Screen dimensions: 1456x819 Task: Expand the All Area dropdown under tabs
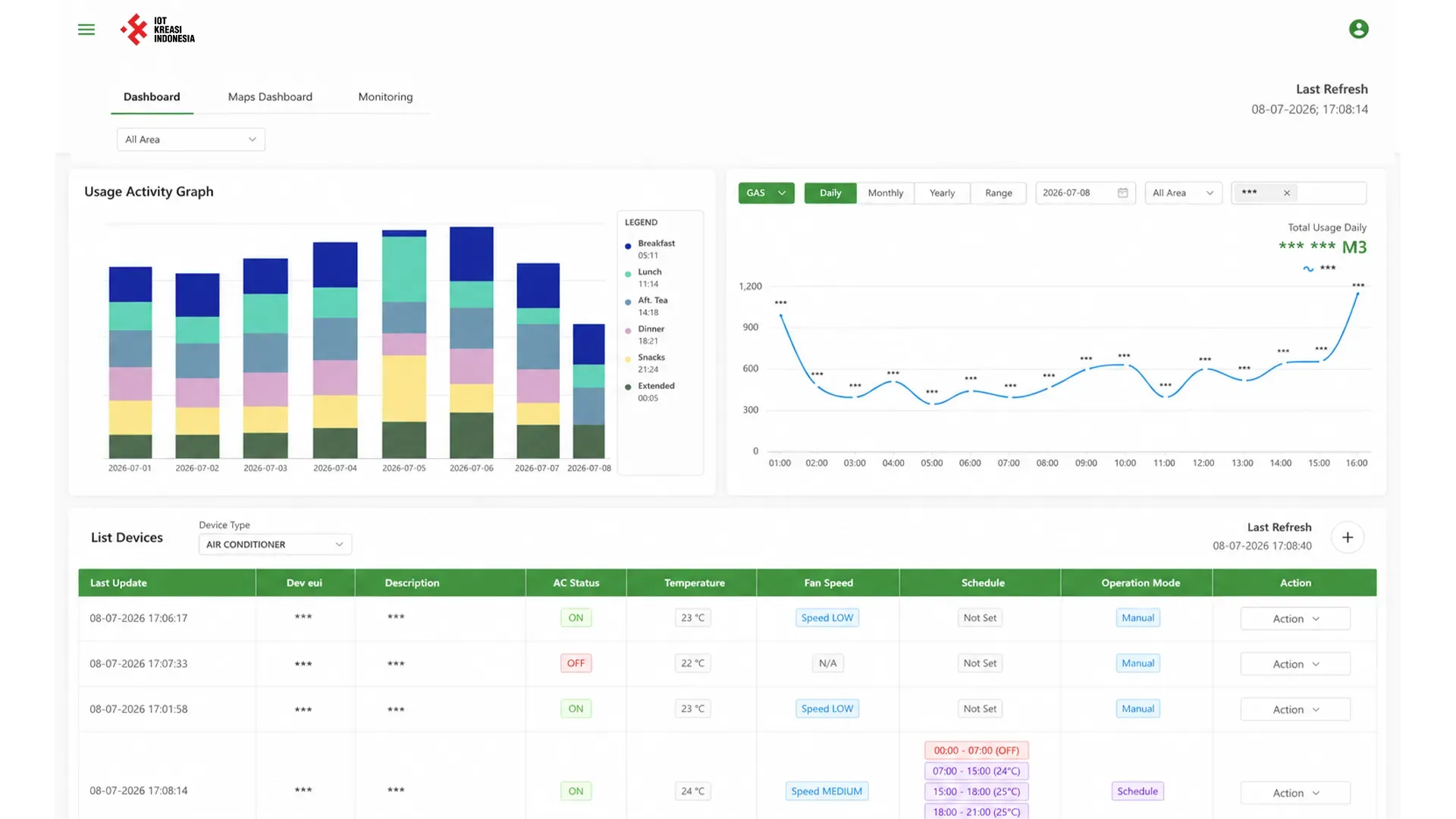click(x=191, y=140)
